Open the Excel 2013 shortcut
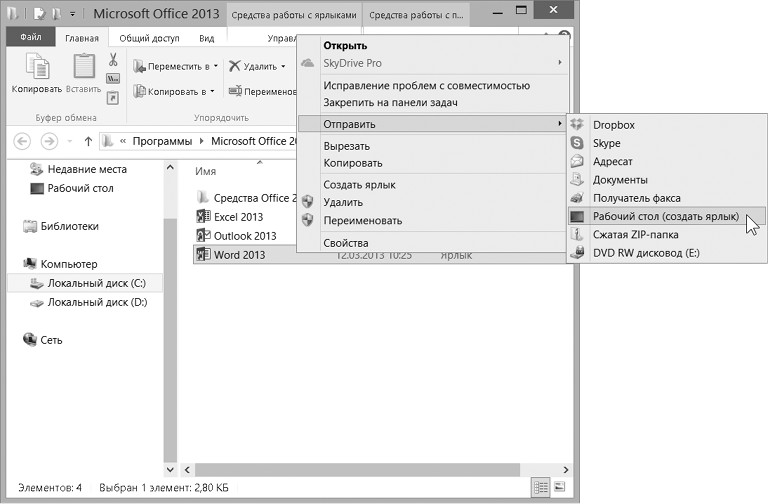 coord(238,216)
